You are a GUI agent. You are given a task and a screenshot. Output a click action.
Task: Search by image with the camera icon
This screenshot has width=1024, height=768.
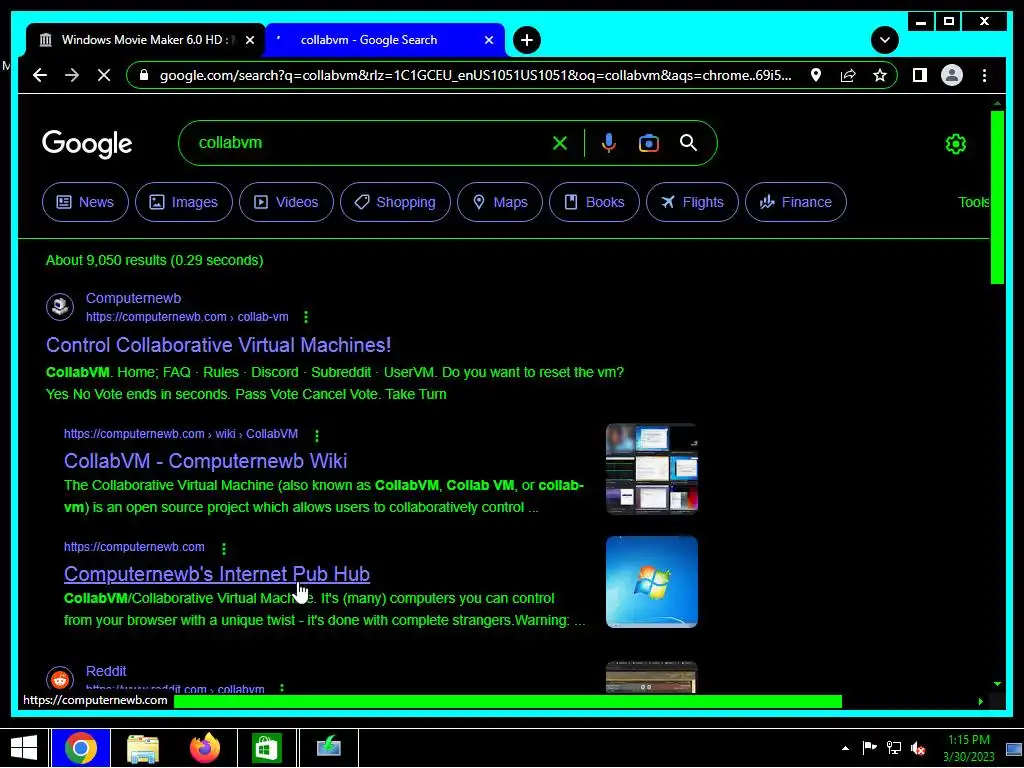(x=648, y=143)
